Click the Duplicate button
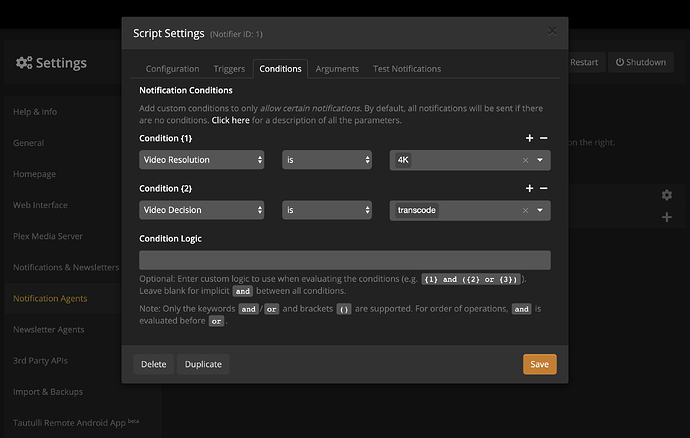 pyautogui.click(x=203, y=364)
